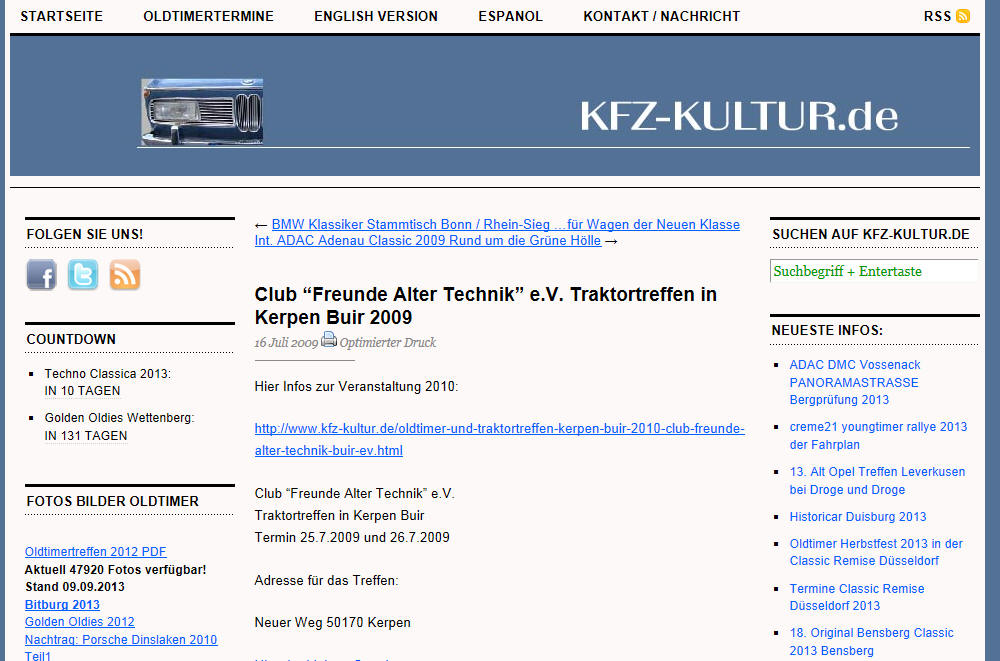The image size is (1000, 661).
Task: Click the text IN 131 TAGEN
Action: pos(86,436)
